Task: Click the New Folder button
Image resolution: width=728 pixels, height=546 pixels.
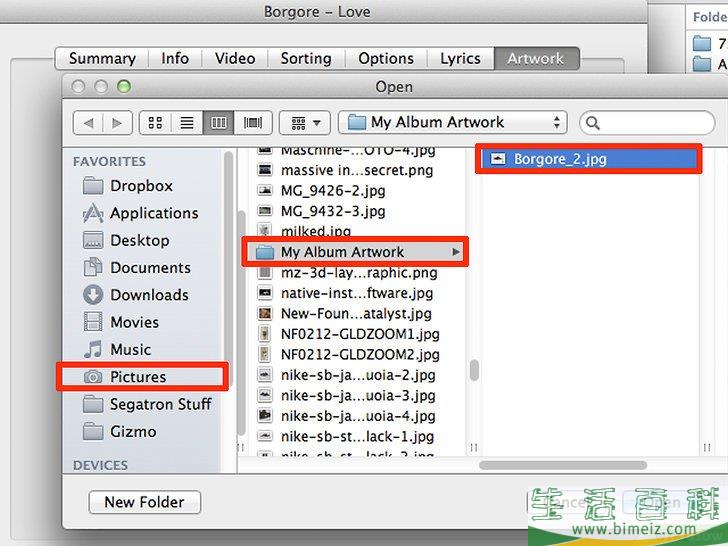Action: pos(145,502)
